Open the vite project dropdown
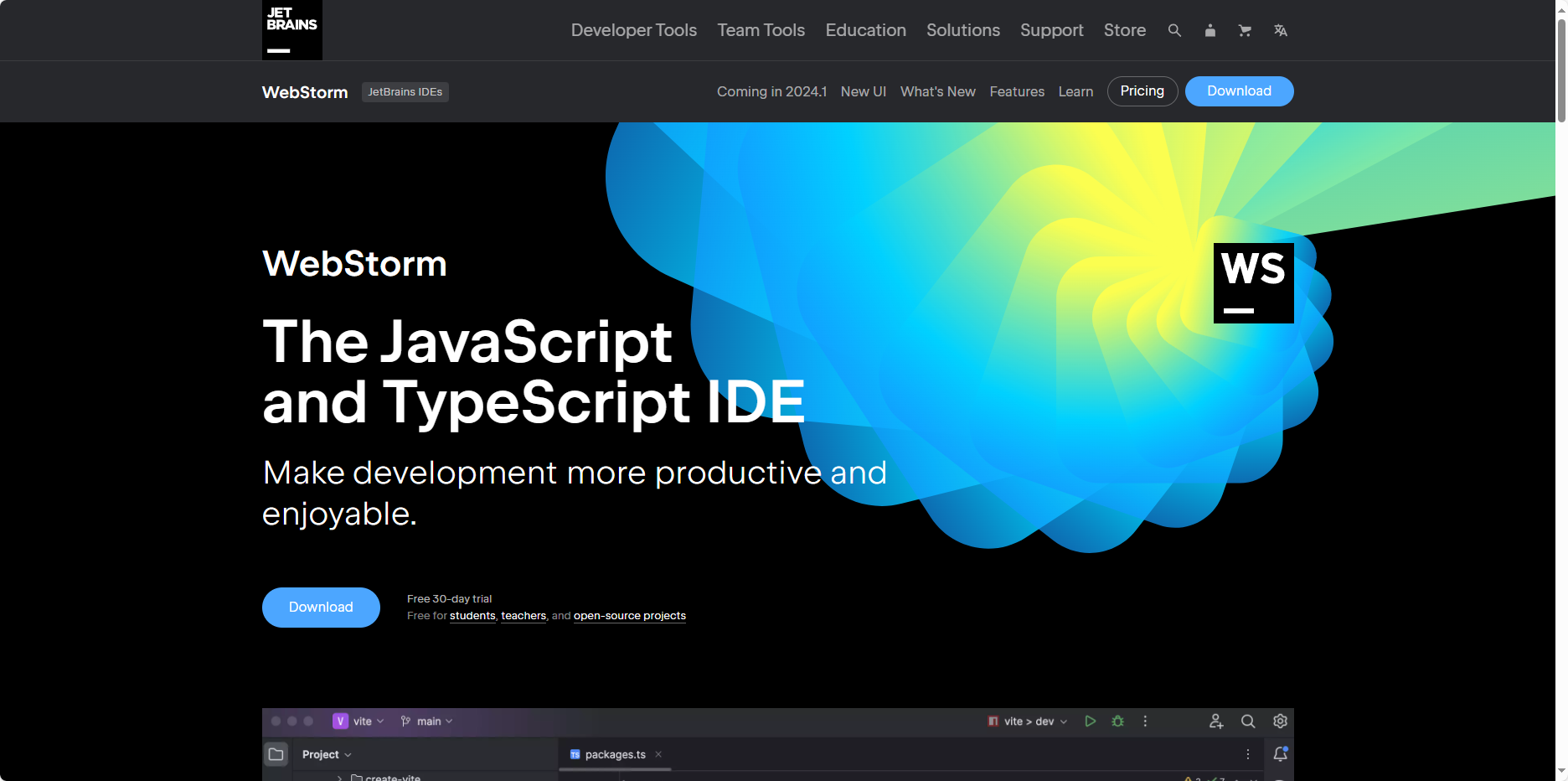Image resolution: width=1568 pixels, height=781 pixels. coord(369,721)
